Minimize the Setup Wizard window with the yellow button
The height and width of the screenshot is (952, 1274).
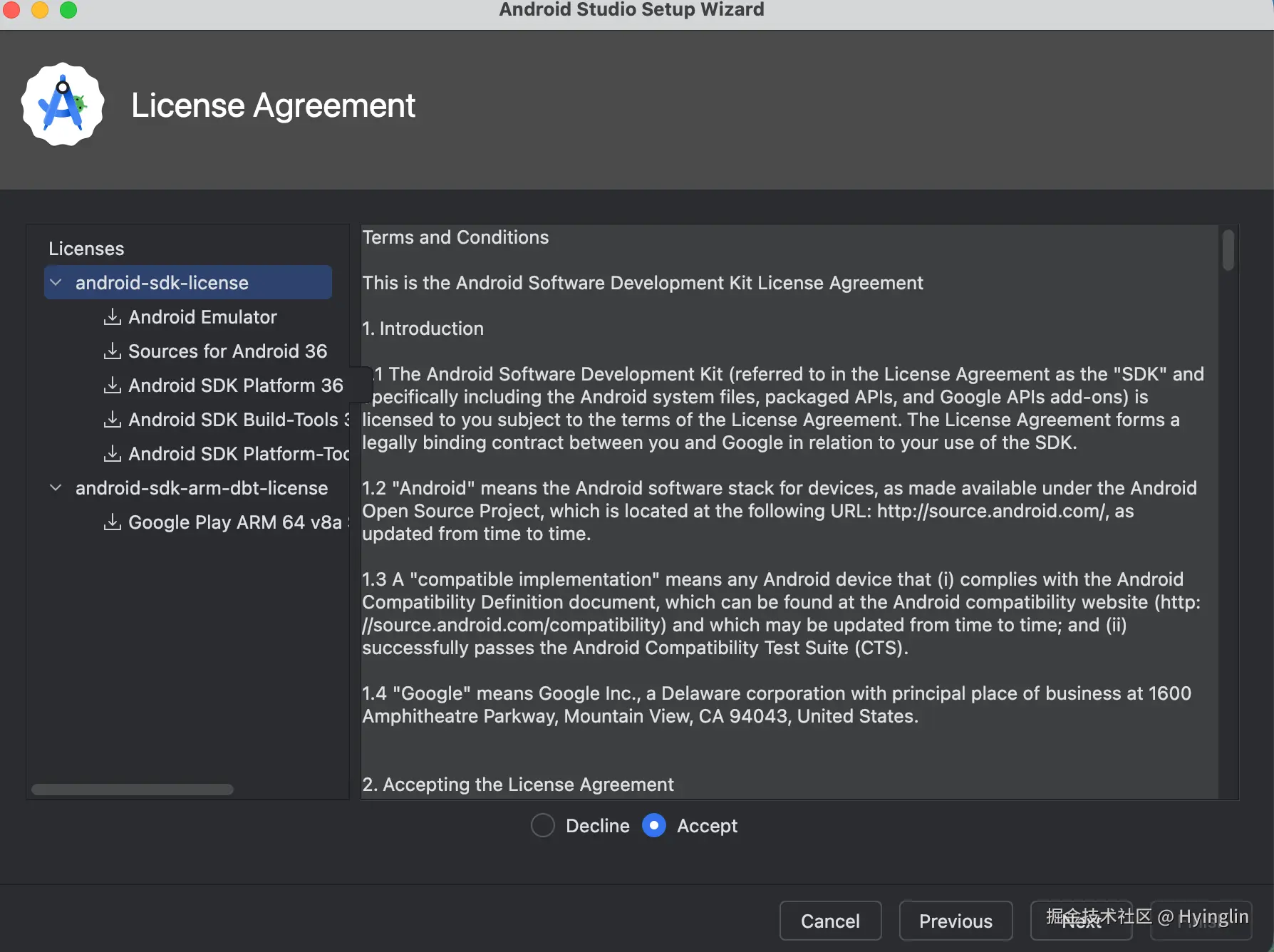(40, 9)
